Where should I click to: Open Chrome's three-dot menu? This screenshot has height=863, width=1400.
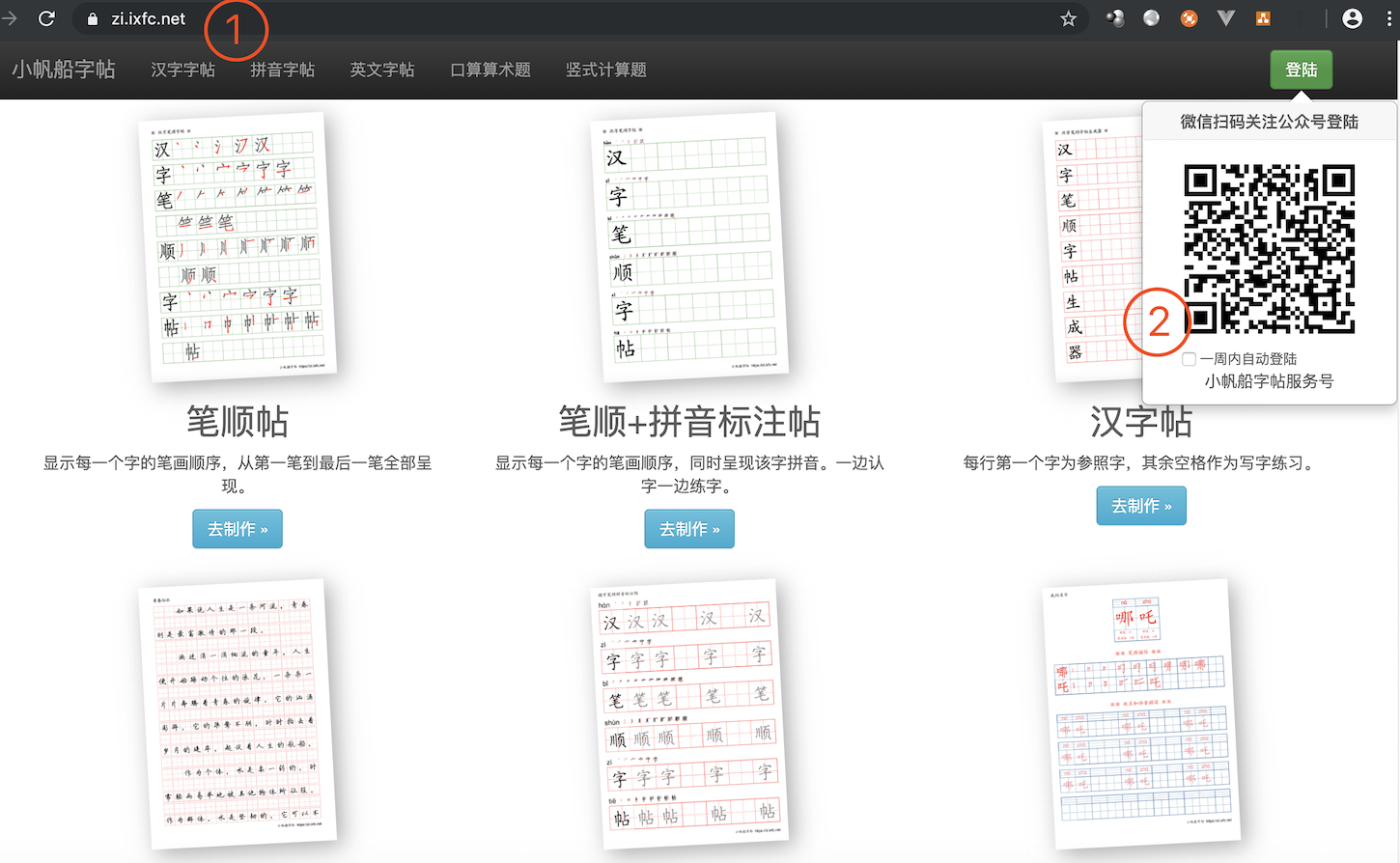(x=1390, y=18)
